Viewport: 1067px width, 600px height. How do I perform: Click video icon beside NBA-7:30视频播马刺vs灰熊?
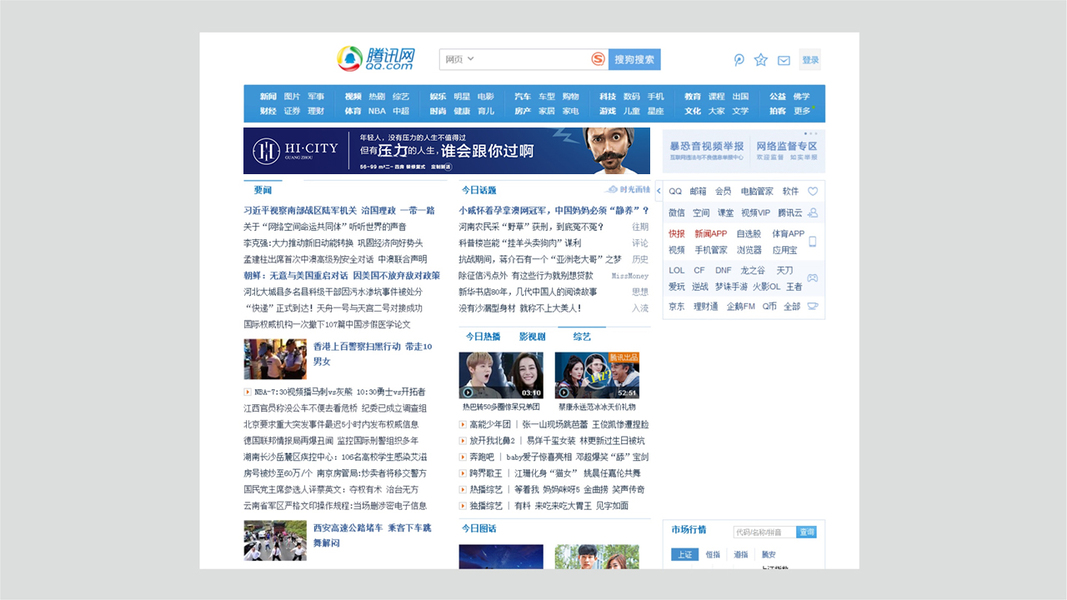click(247, 392)
